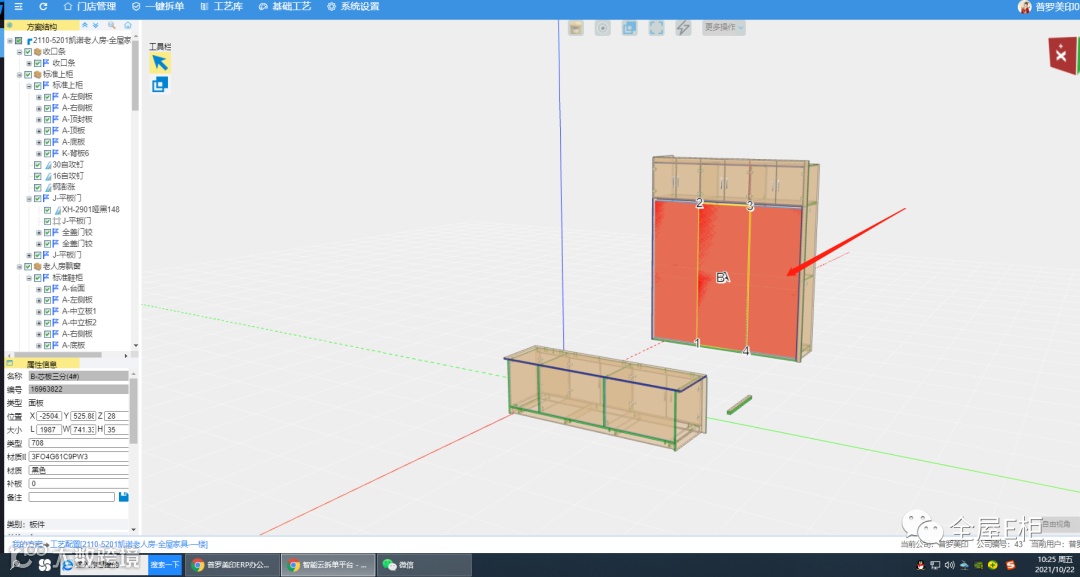Toggle checkbox for 16自攻钉

click(38, 176)
